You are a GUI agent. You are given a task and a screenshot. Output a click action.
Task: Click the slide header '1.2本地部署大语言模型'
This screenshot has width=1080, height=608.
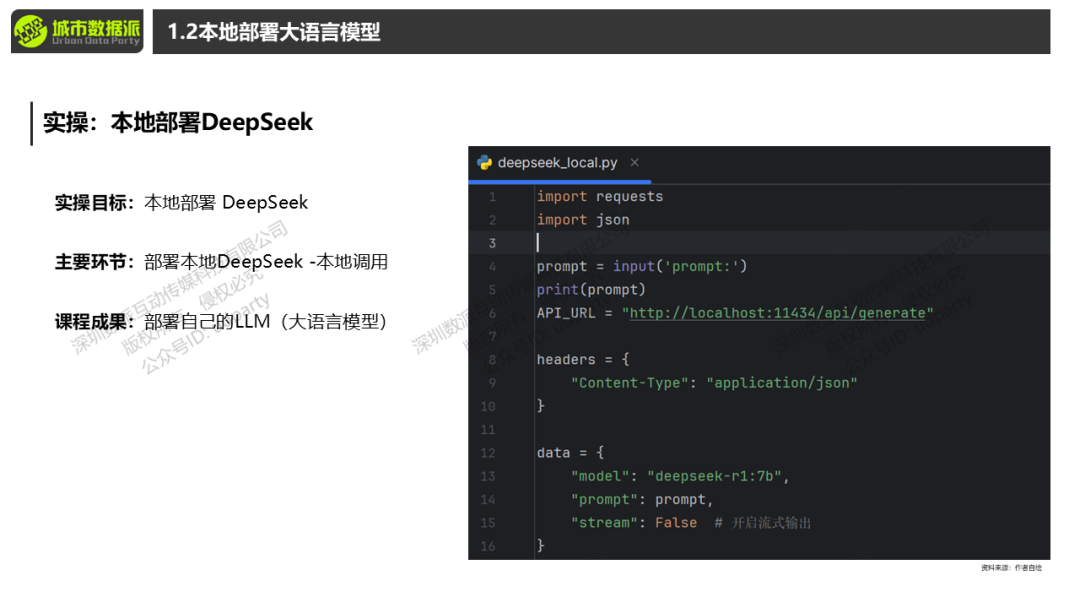point(274,32)
